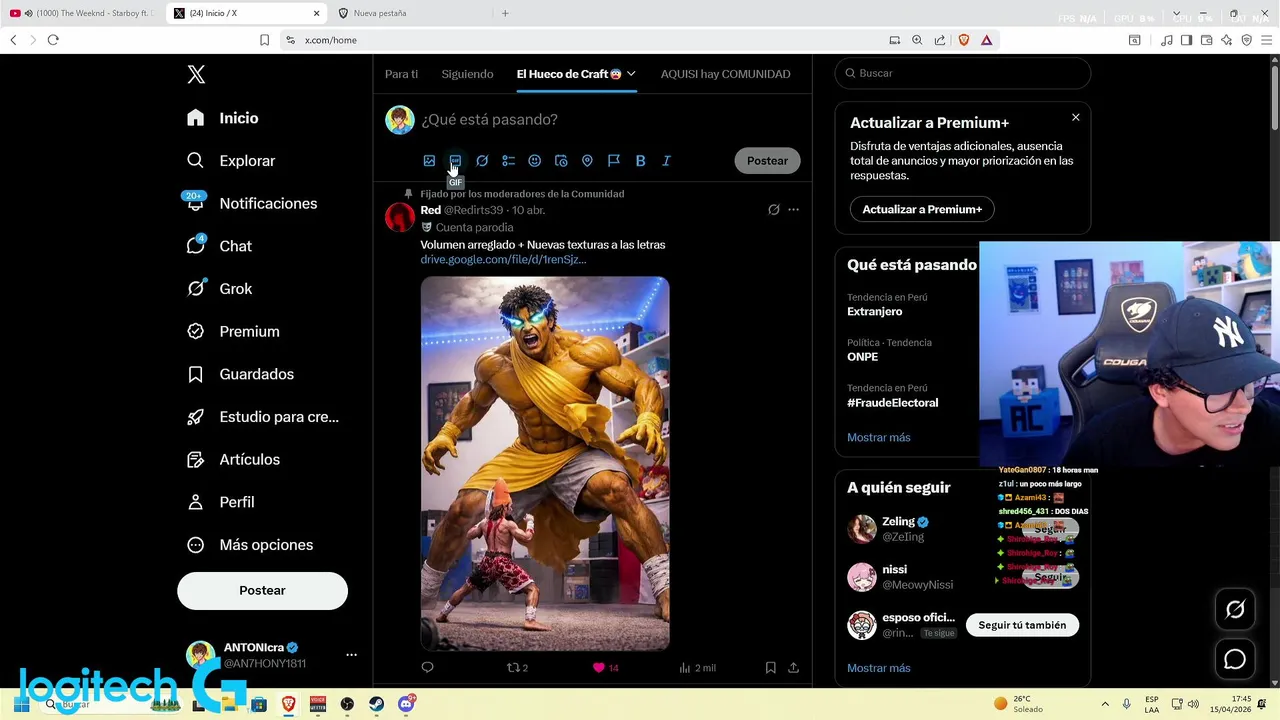Click Mostrar más under A quién seguir
Image resolution: width=1280 pixels, height=720 pixels.
(x=879, y=668)
